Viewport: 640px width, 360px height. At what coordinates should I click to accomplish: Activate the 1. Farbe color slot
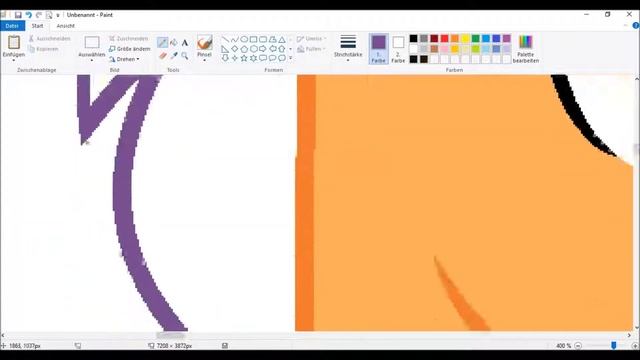pyautogui.click(x=378, y=49)
